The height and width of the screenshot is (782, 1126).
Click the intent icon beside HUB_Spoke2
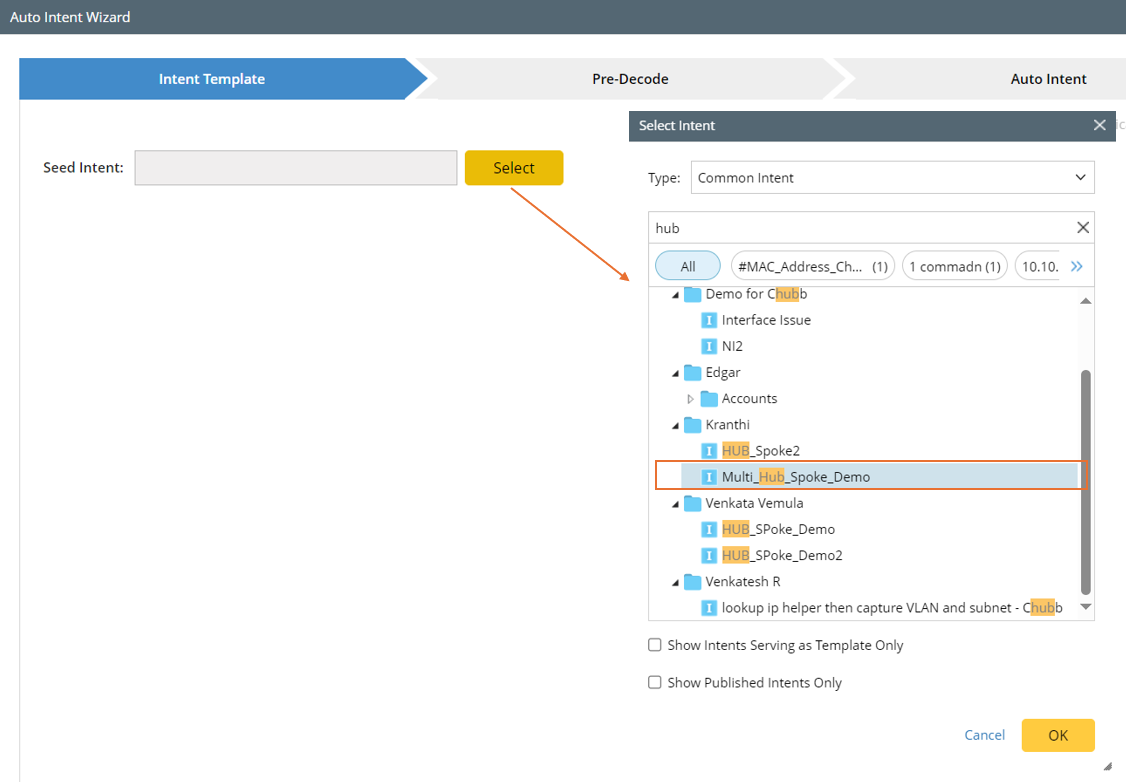coord(709,451)
